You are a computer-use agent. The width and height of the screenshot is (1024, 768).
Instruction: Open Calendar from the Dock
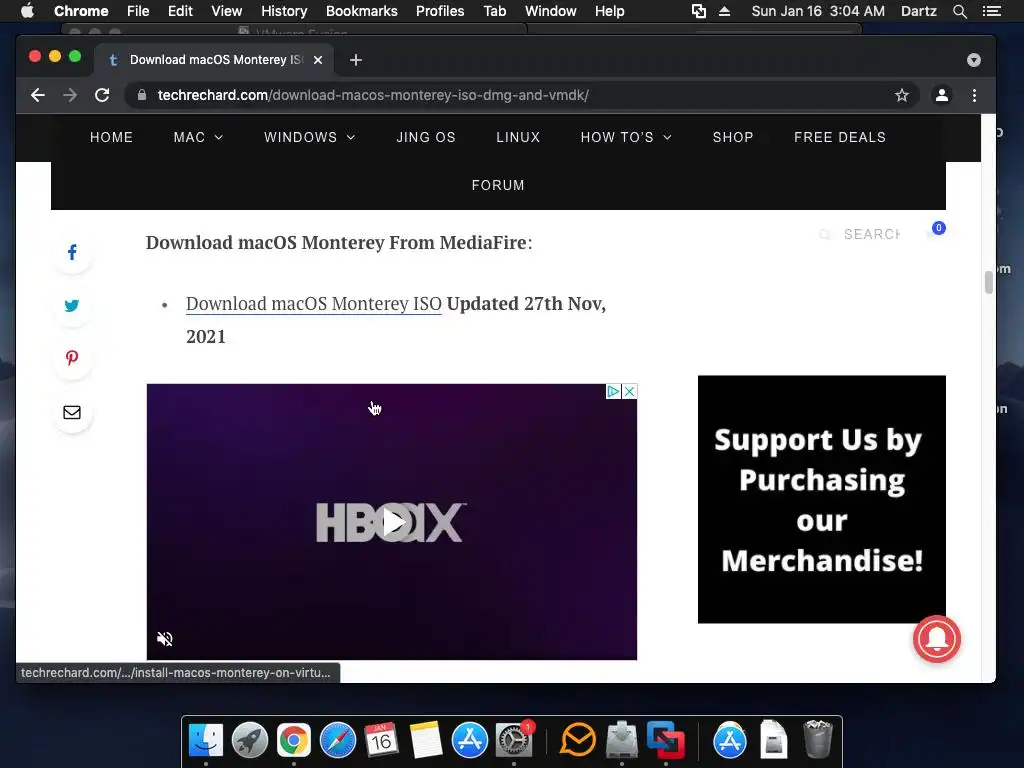coord(381,741)
